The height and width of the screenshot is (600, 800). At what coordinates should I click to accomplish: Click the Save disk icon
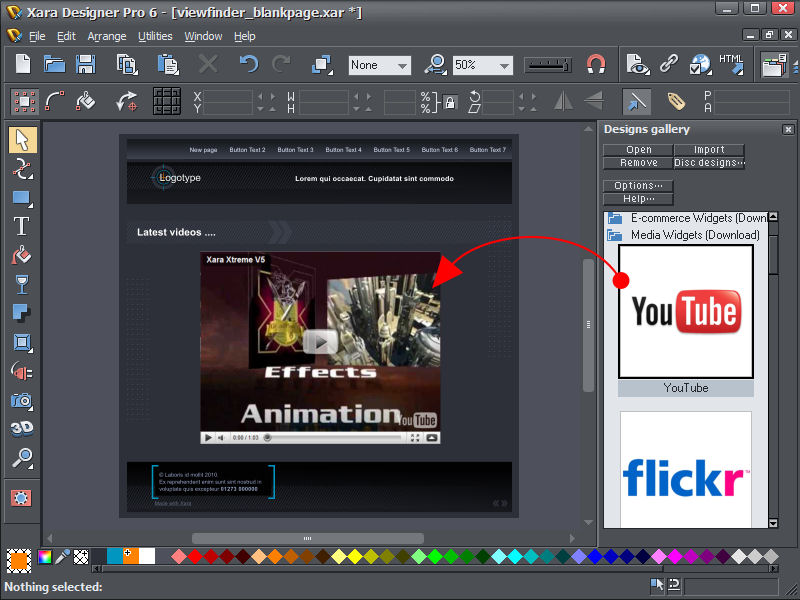(x=86, y=65)
